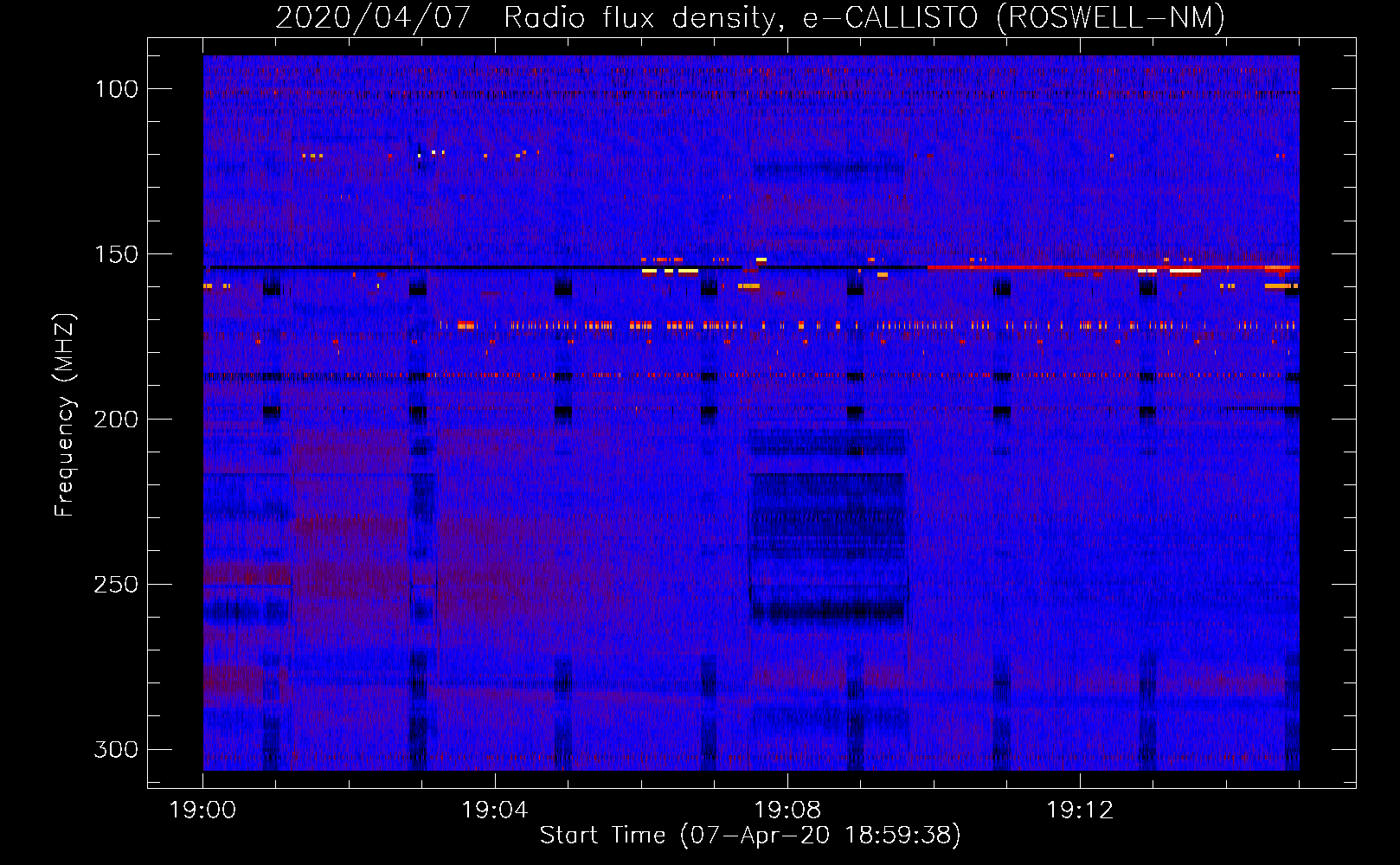The height and width of the screenshot is (865, 1400).
Task: Click the '300' frequency tick label
Action: 116,749
